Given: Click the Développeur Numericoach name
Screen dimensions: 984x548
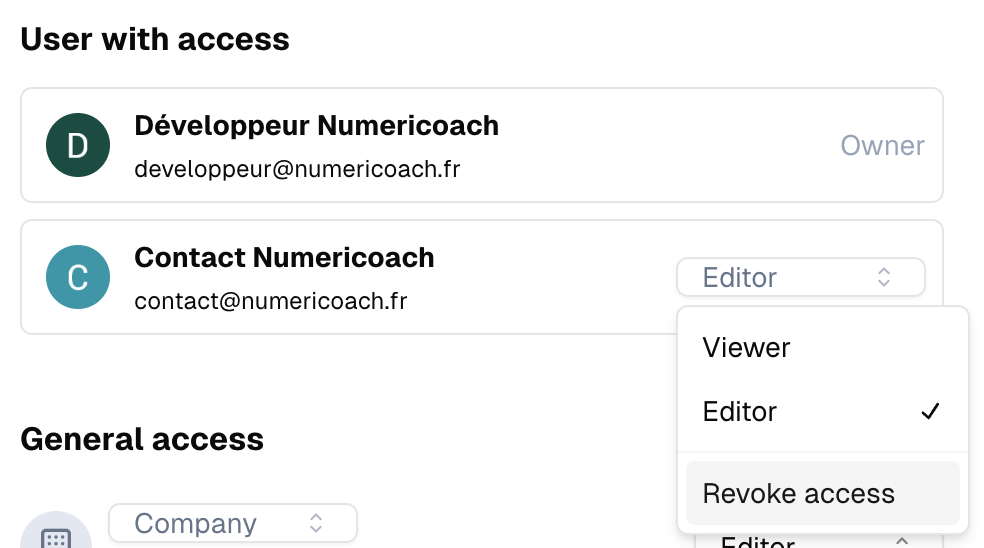Looking at the screenshot, I should point(316,126).
